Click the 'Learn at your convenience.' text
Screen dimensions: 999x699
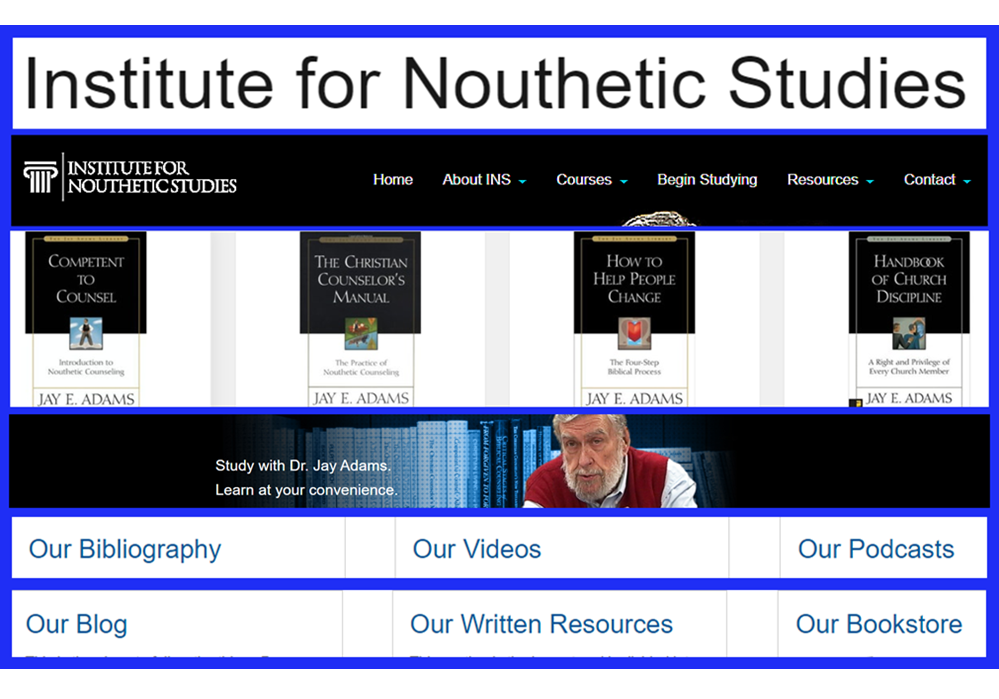(x=306, y=490)
